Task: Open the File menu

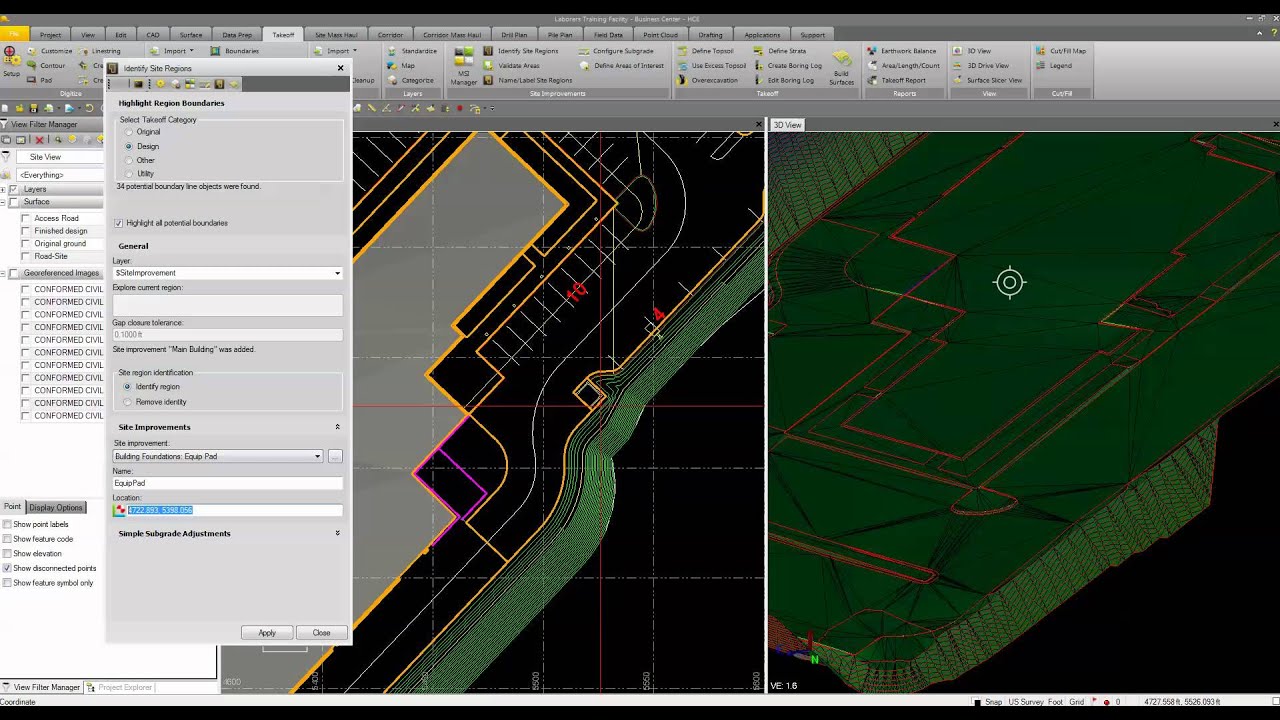Action: tap(15, 35)
